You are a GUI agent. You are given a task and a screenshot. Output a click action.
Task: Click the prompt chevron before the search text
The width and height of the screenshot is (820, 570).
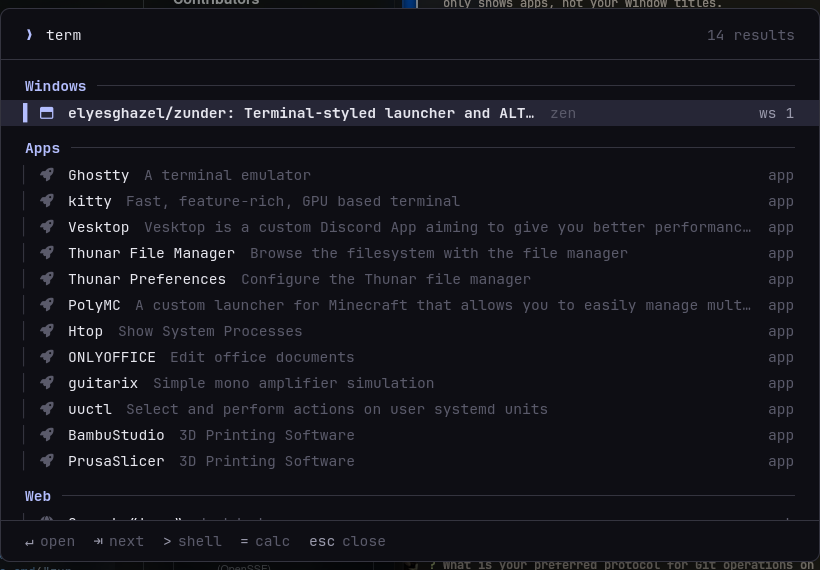coord(29,35)
